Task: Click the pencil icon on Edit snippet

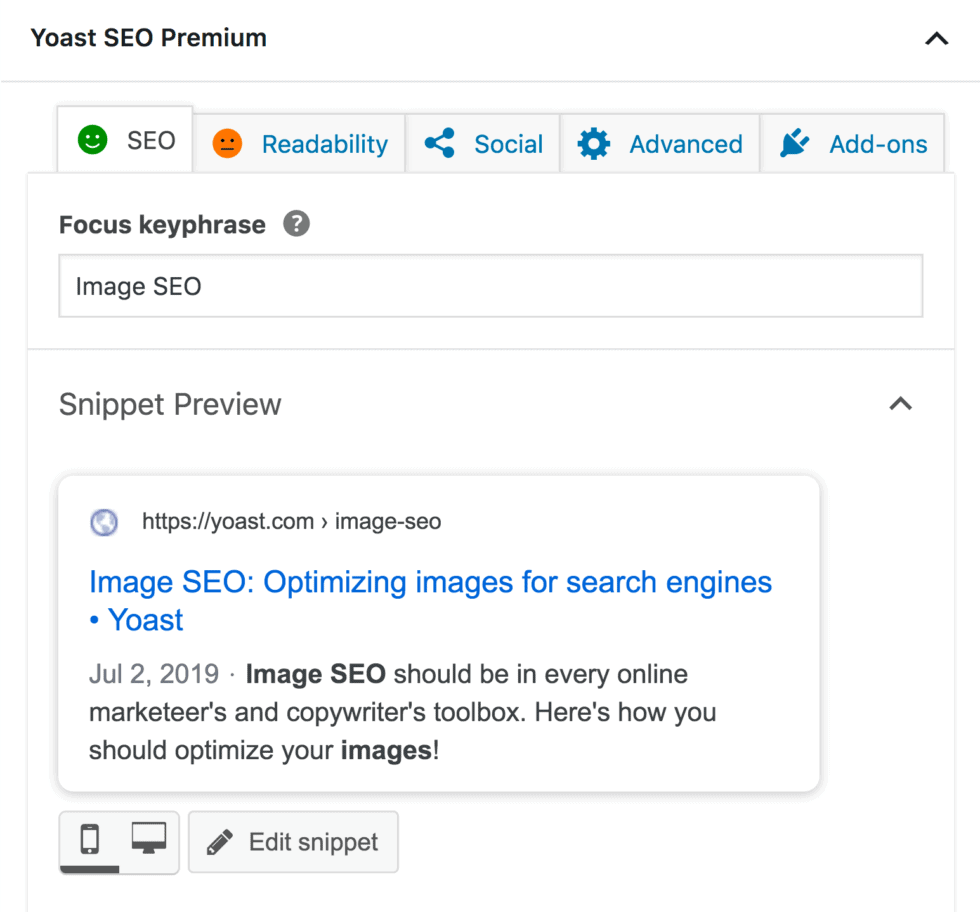Action: [219, 843]
